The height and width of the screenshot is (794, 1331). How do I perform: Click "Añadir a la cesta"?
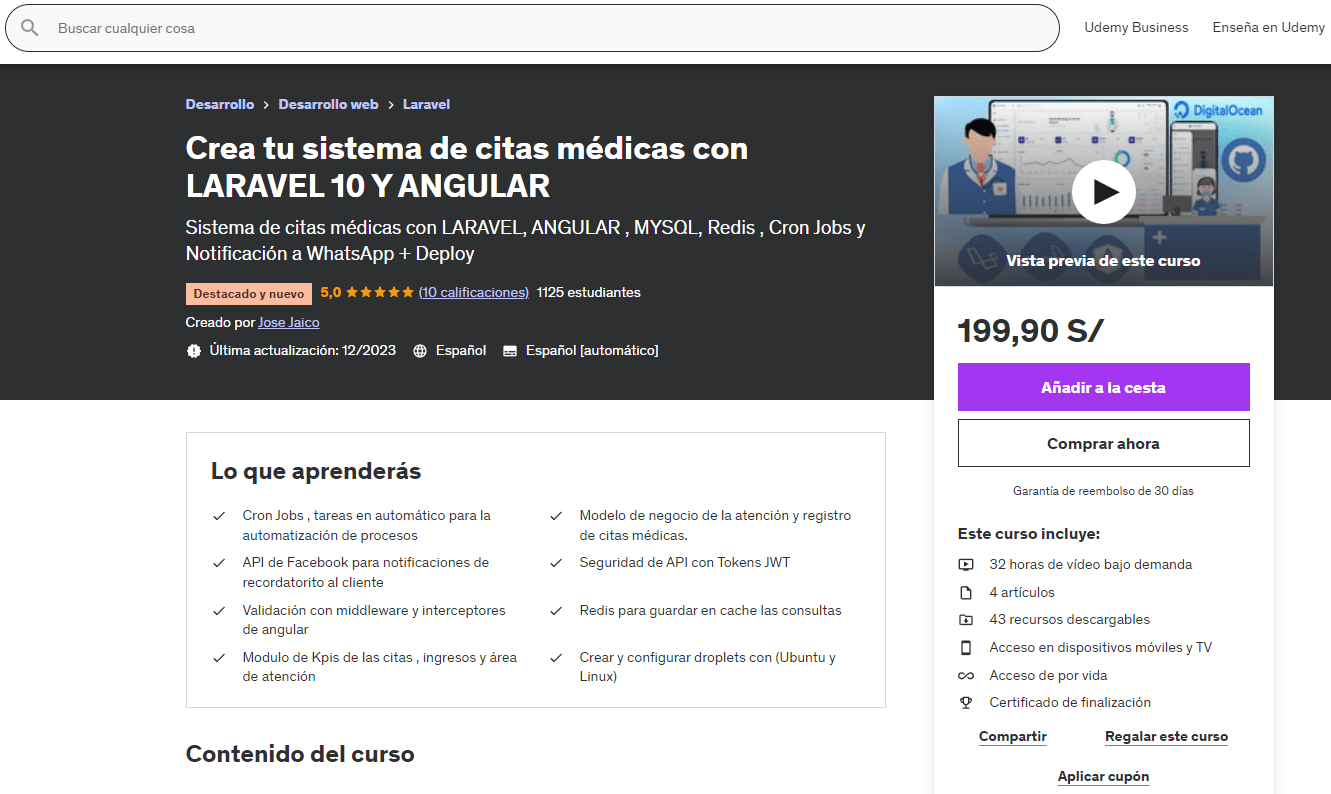coord(1103,387)
